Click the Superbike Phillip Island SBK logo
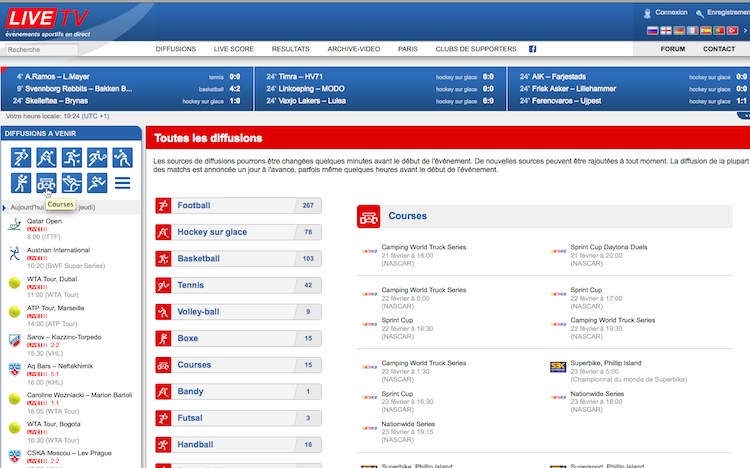Viewport: 750px width, 468px height. [558, 367]
